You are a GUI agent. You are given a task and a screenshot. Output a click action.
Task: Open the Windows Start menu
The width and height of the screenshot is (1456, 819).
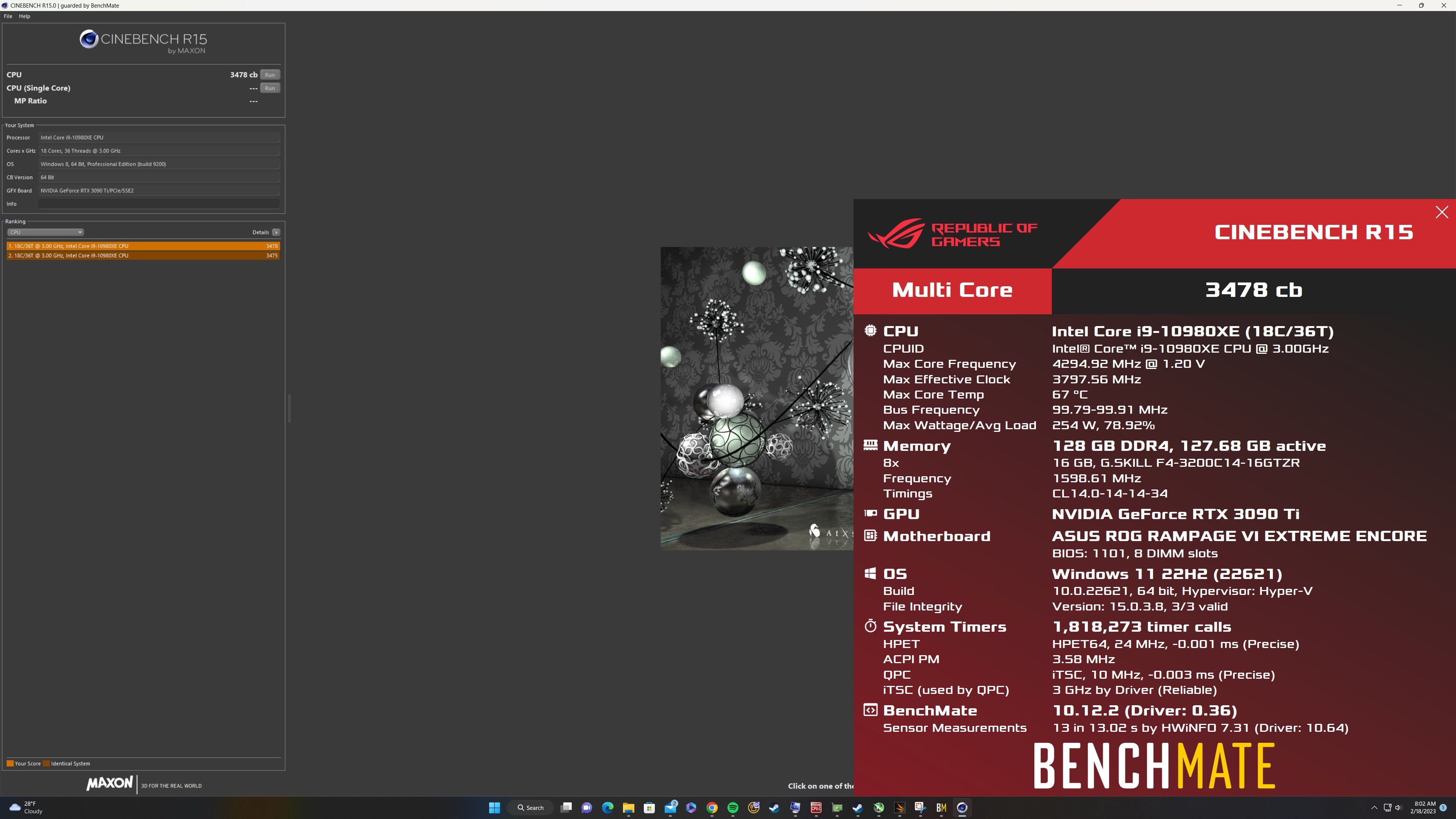click(494, 807)
